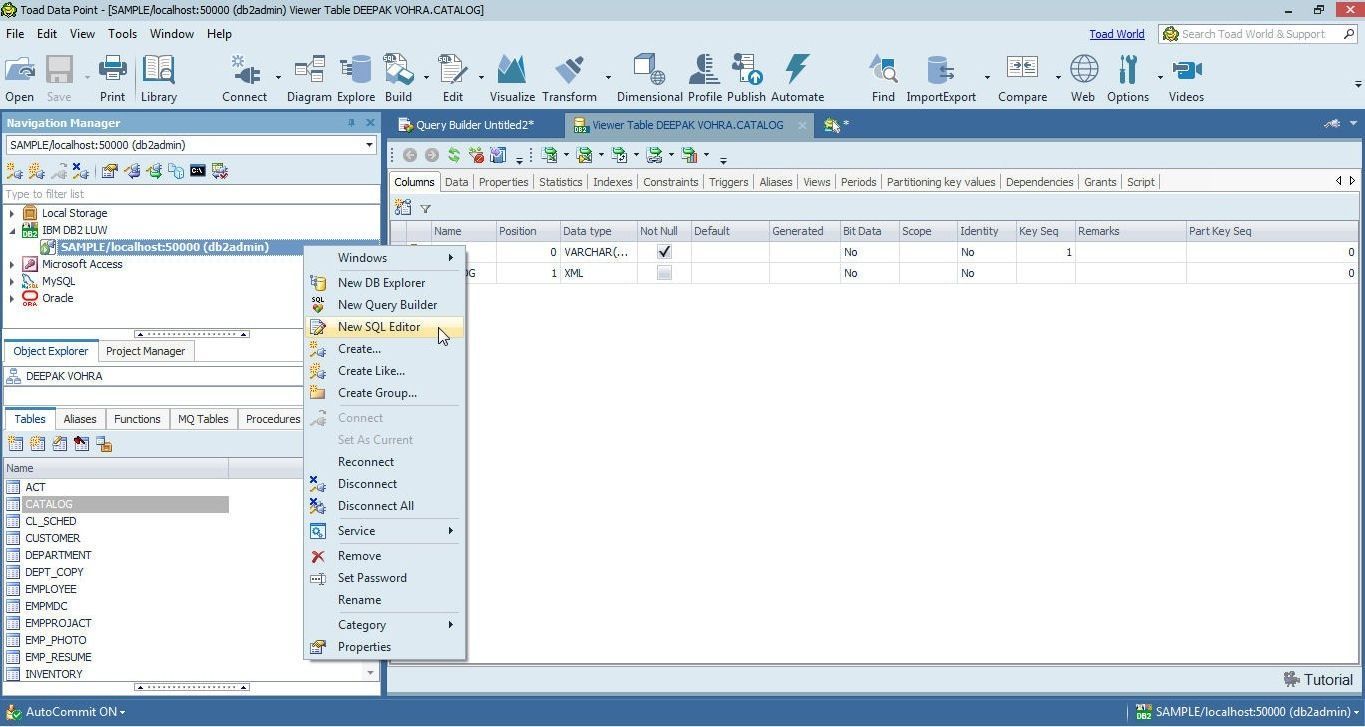Image resolution: width=1365 pixels, height=727 pixels.
Task: Click the Search Toad World field
Action: 1257,34
